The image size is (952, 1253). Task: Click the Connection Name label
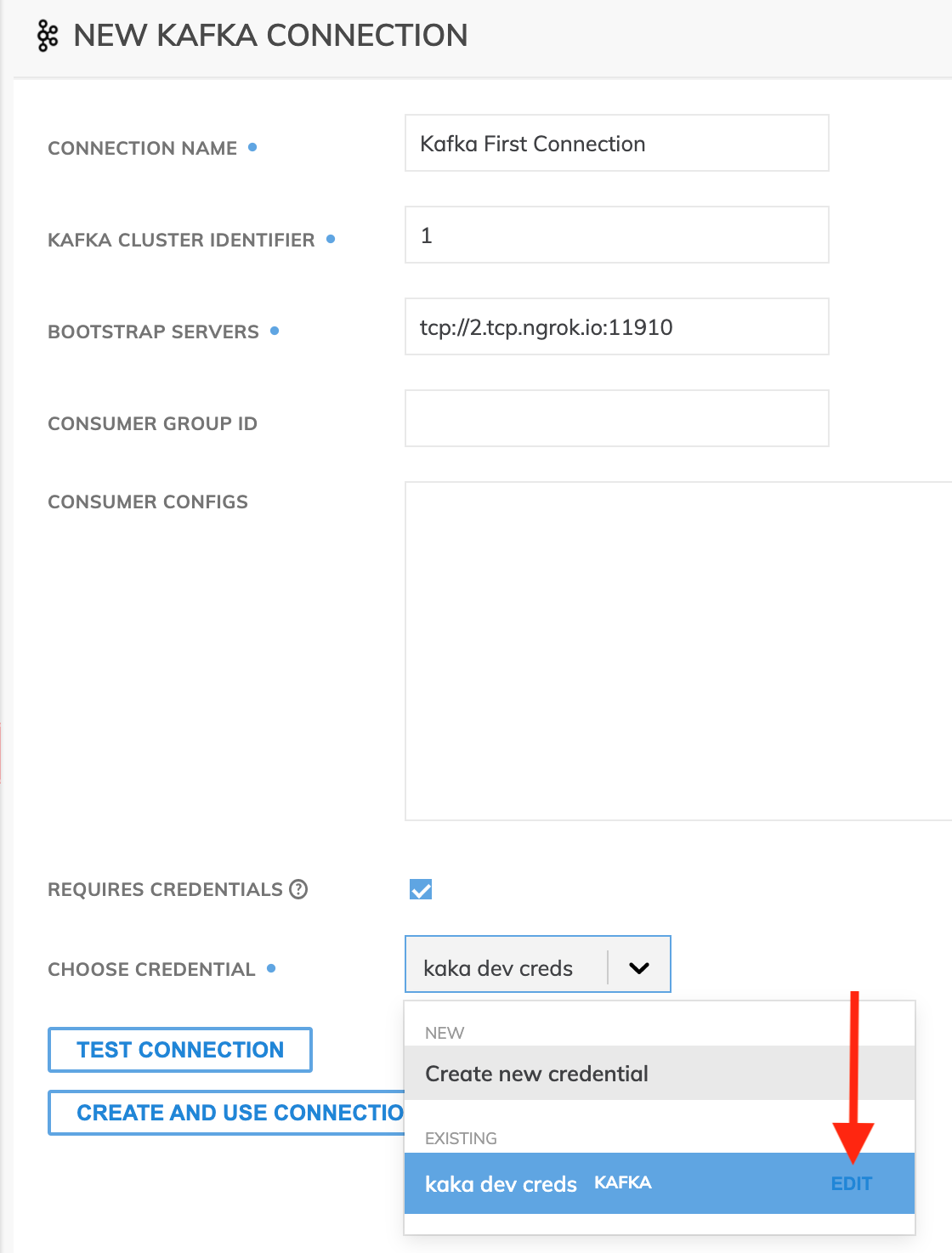click(x=143, y=148)
